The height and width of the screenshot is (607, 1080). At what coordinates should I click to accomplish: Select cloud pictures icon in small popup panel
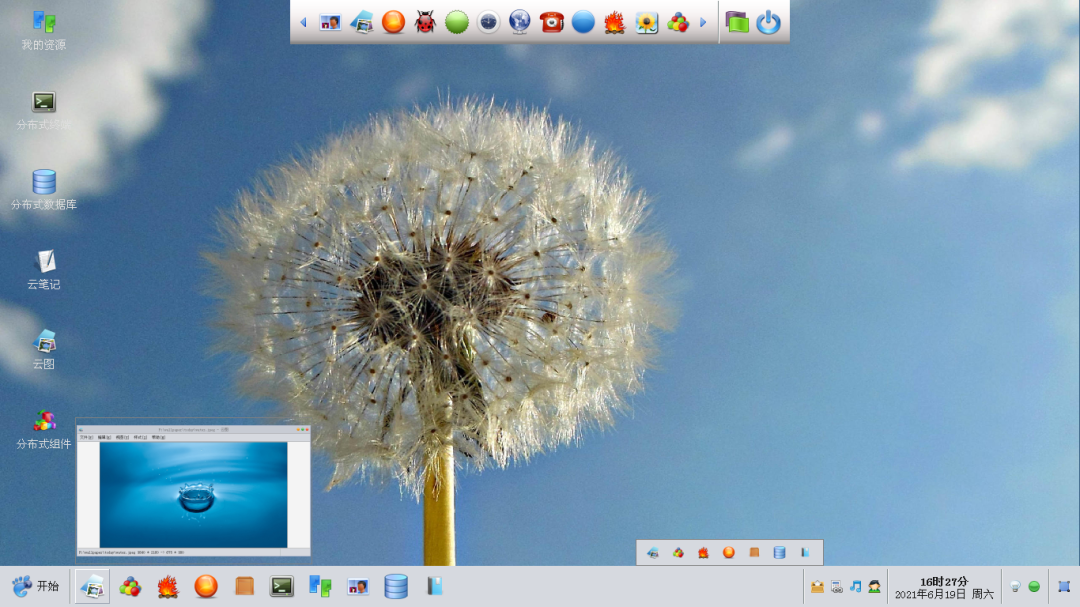pyautogui.click(x=653, y=553)
